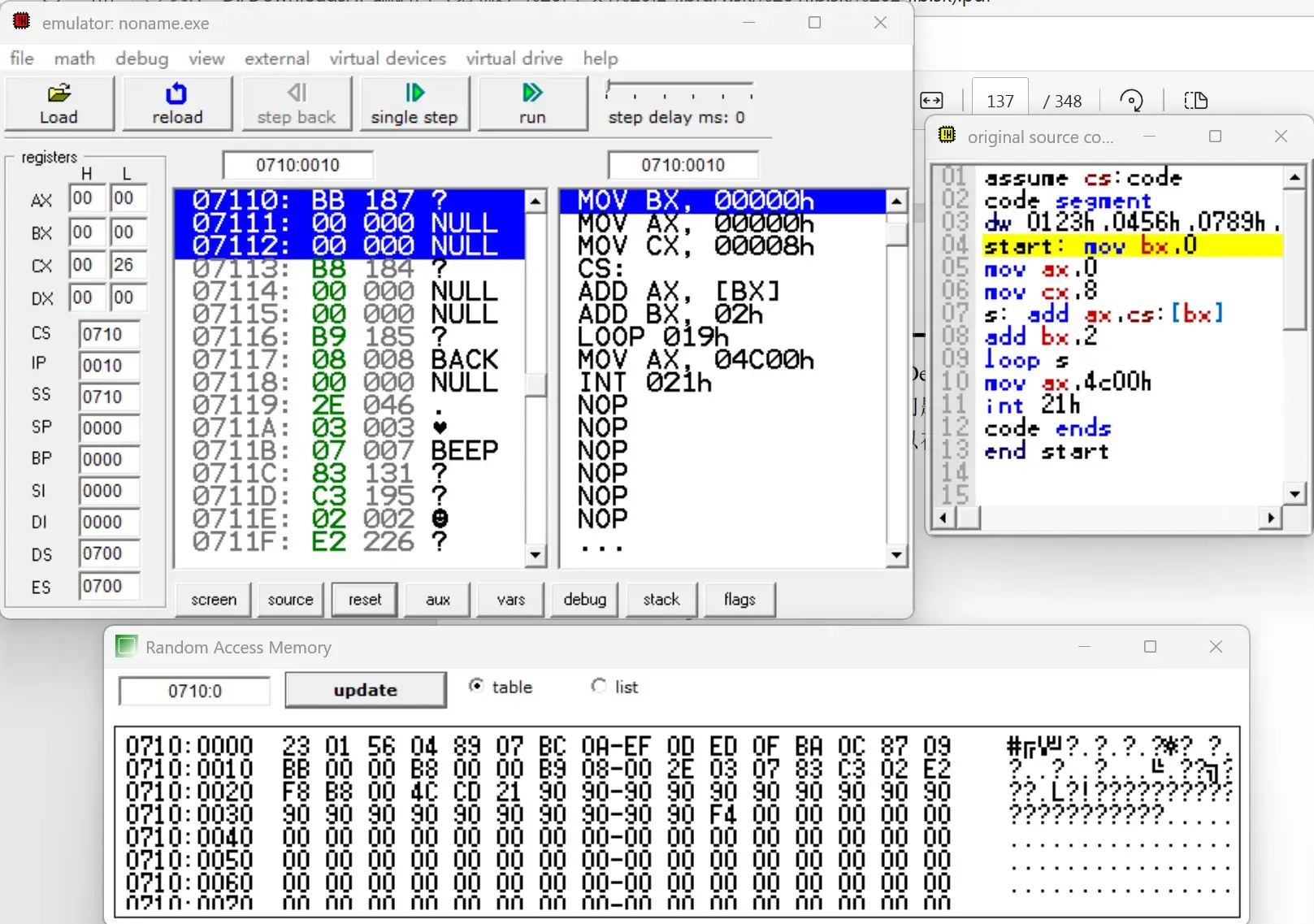Open the file menu
This screenshot has height=924, width=1314.
click(x=22, y=59)
